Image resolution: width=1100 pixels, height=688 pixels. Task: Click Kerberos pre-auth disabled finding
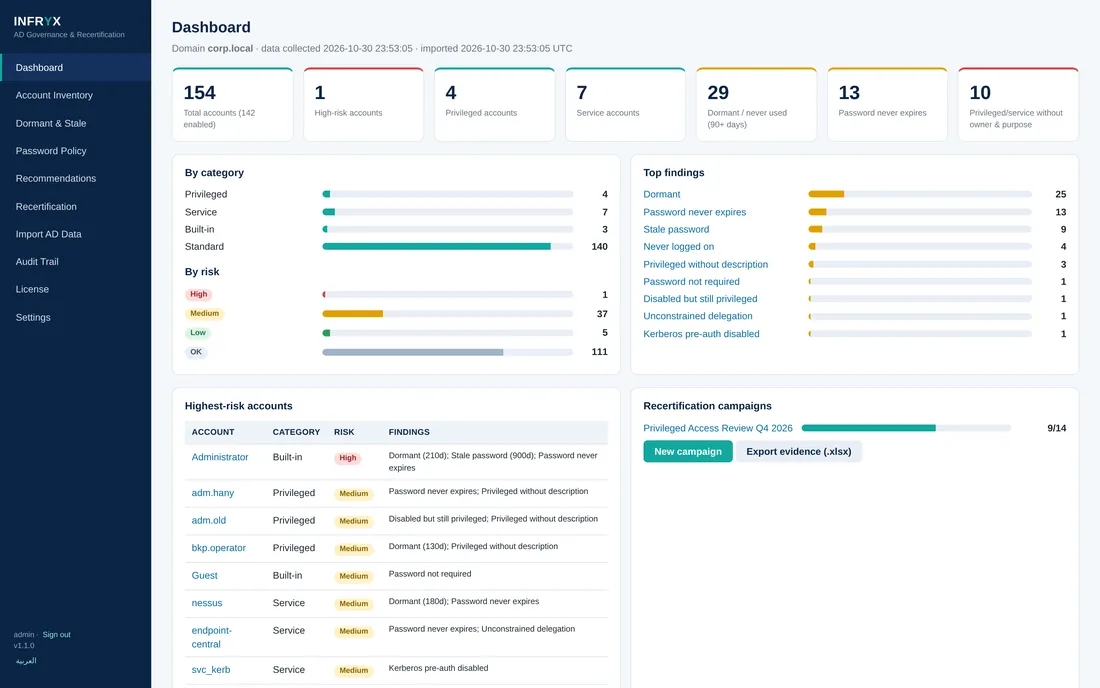pyautogui.click(x=701, y=334)
